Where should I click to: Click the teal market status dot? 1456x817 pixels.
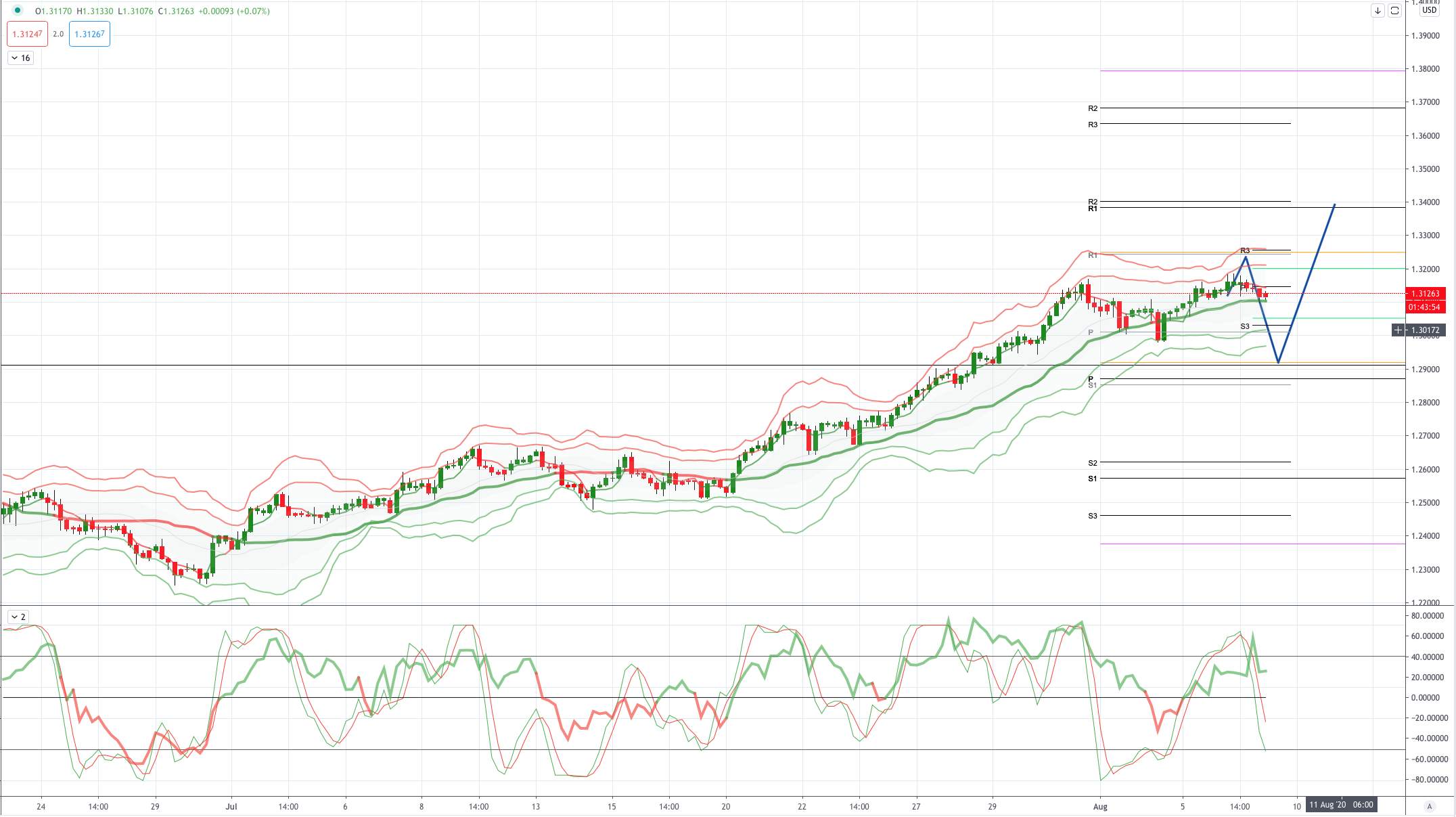point(18,11)
